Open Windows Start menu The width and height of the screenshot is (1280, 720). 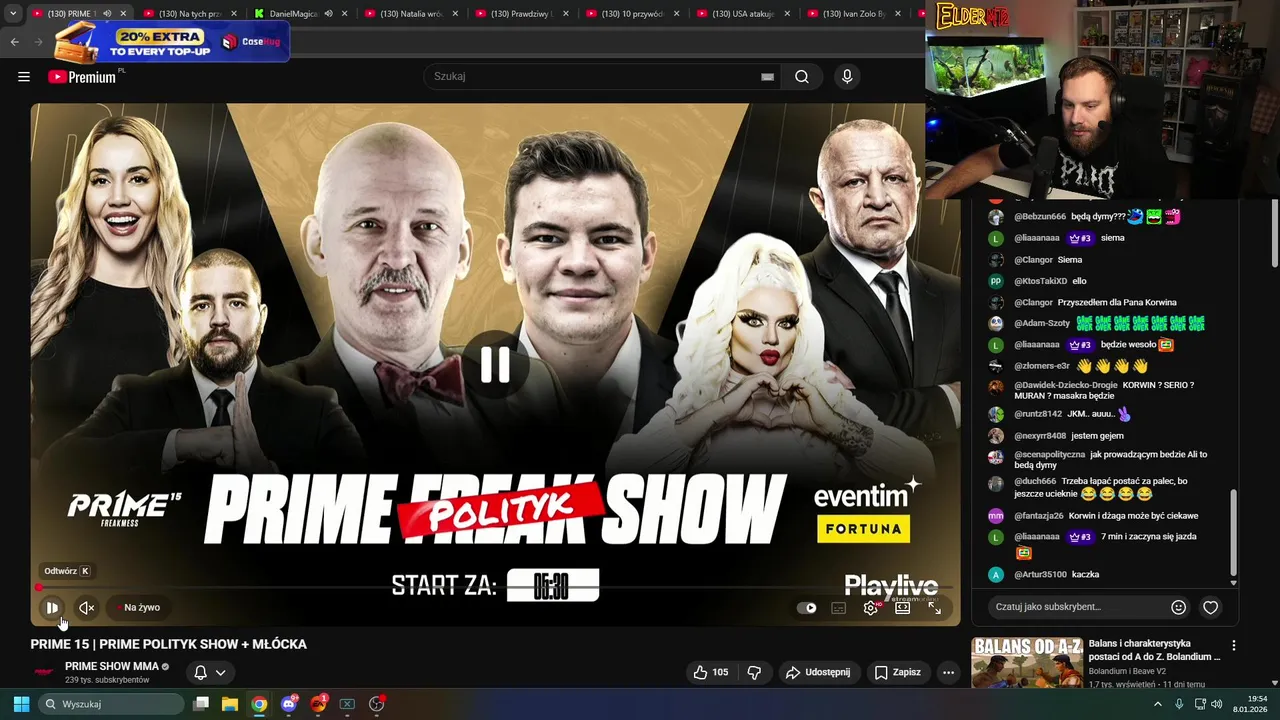[x=21, y=704]
